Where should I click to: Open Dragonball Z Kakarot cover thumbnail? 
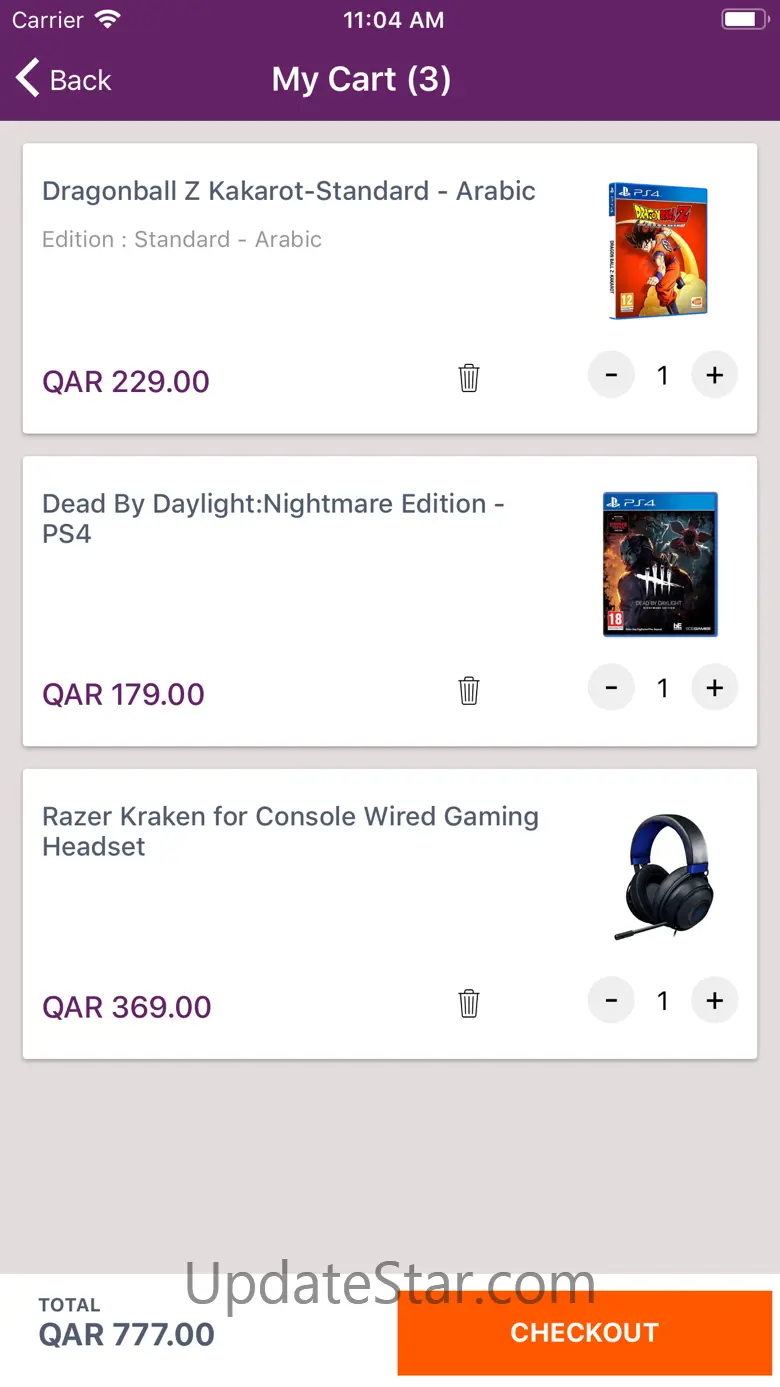[x=658, y=252]
